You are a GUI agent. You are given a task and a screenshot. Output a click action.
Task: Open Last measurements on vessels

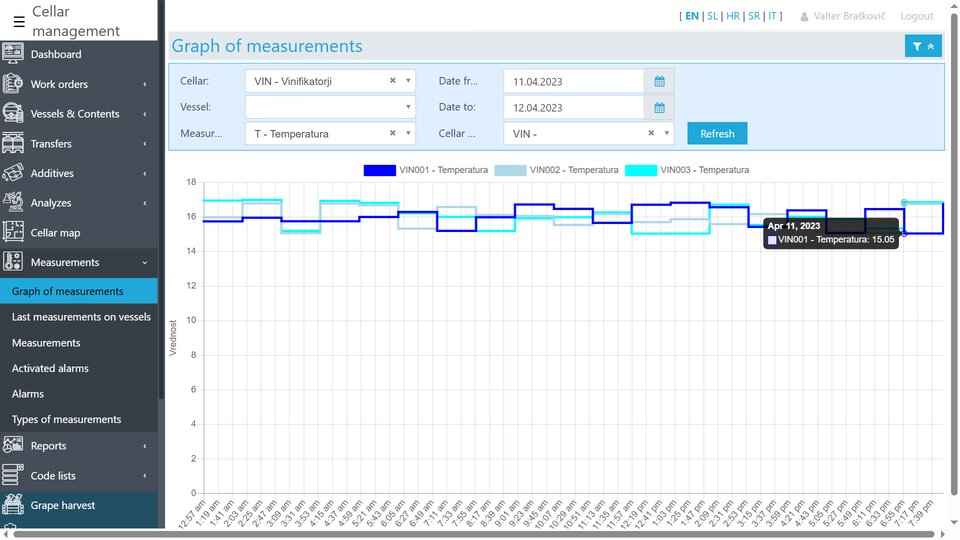point(81,317)
